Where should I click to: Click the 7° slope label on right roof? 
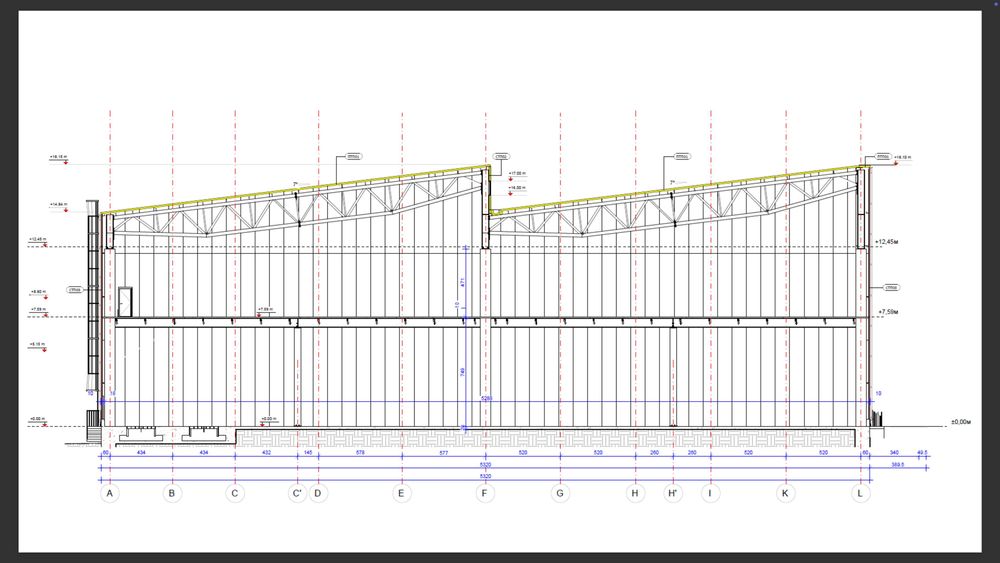(x=672, y=183)
